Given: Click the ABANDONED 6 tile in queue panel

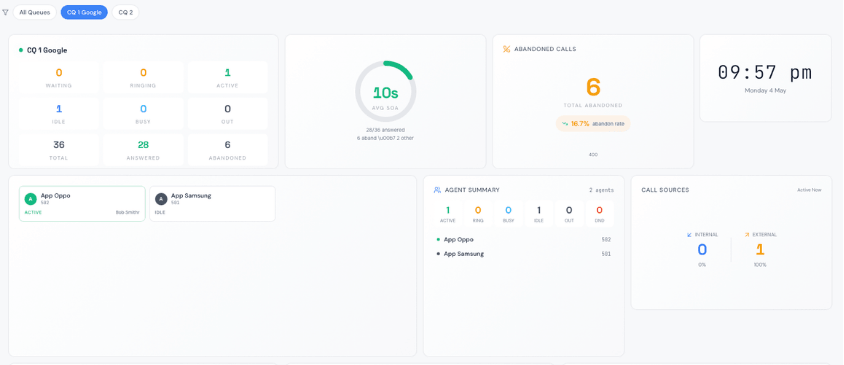Looking at the screenshot, I should [x=228, y=150].
